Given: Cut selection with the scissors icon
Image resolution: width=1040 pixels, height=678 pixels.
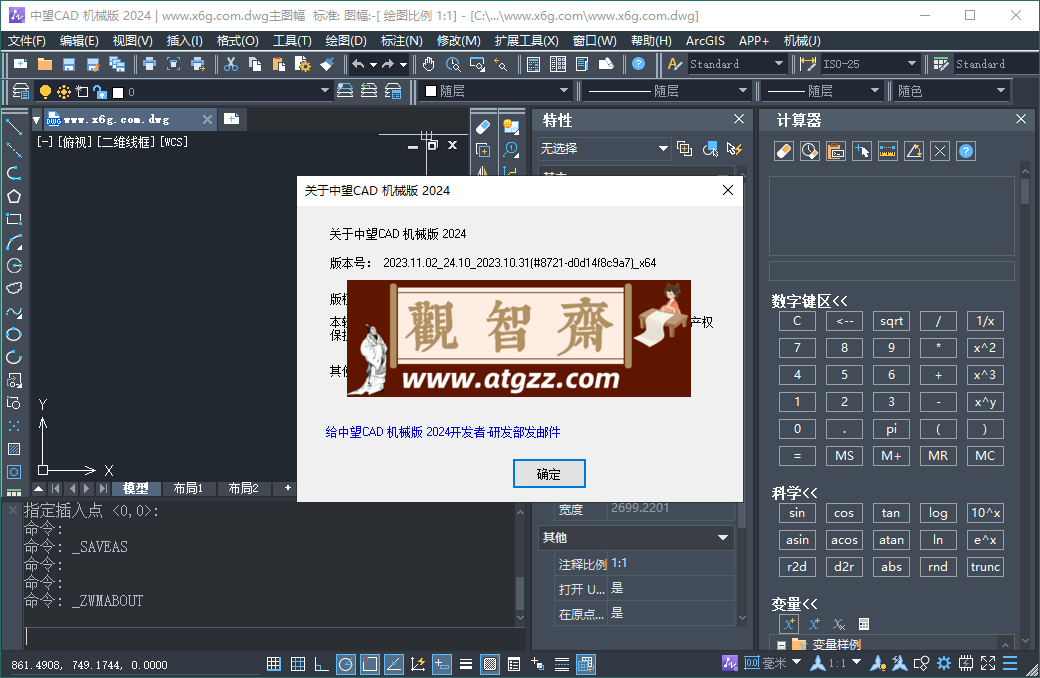Looking at the screenshot, I should [x=230, y=64].
